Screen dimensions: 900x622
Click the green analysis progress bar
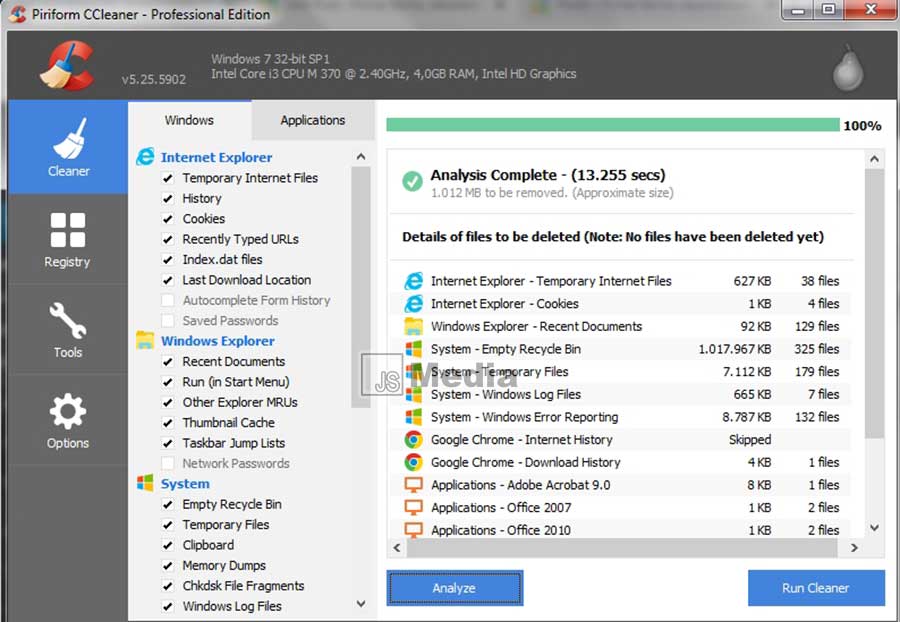click(x=612, y=125)
